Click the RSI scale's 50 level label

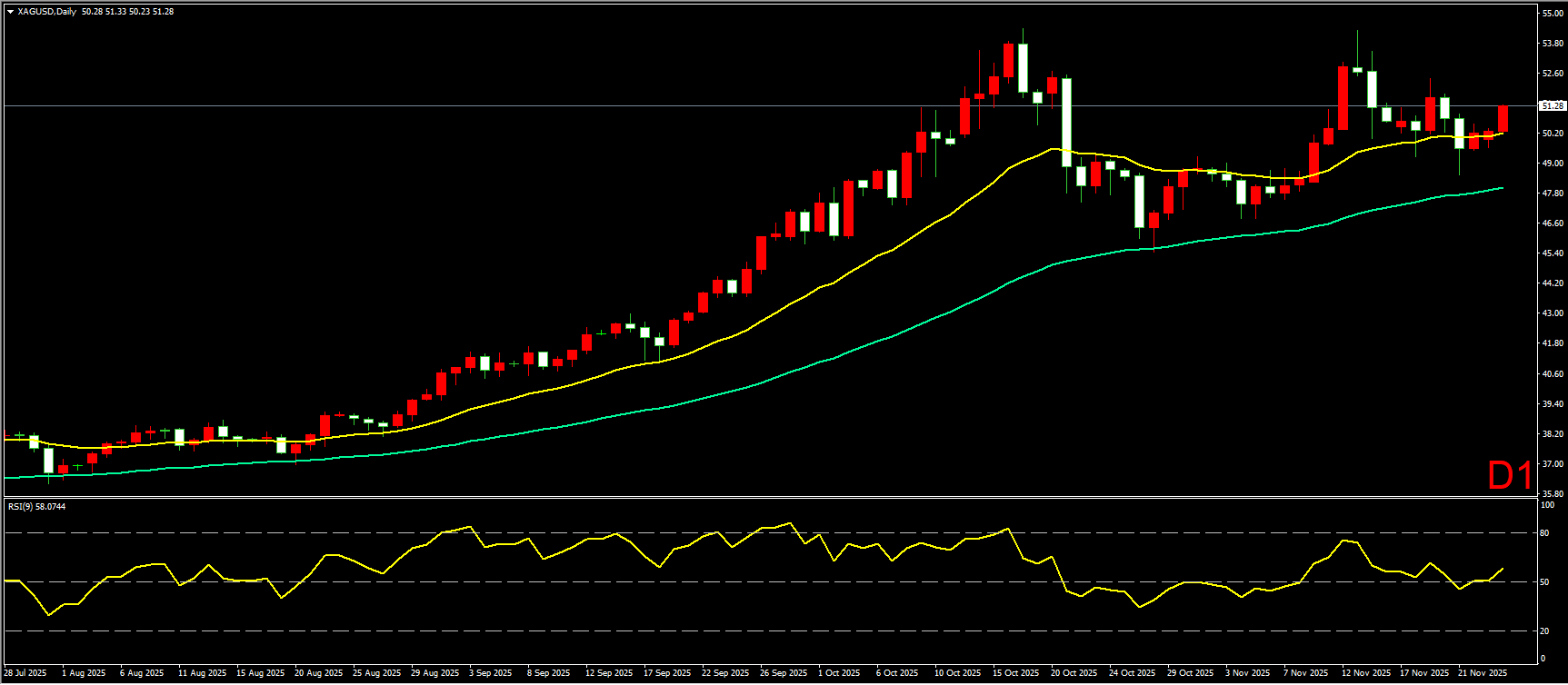click(1543, 582)
